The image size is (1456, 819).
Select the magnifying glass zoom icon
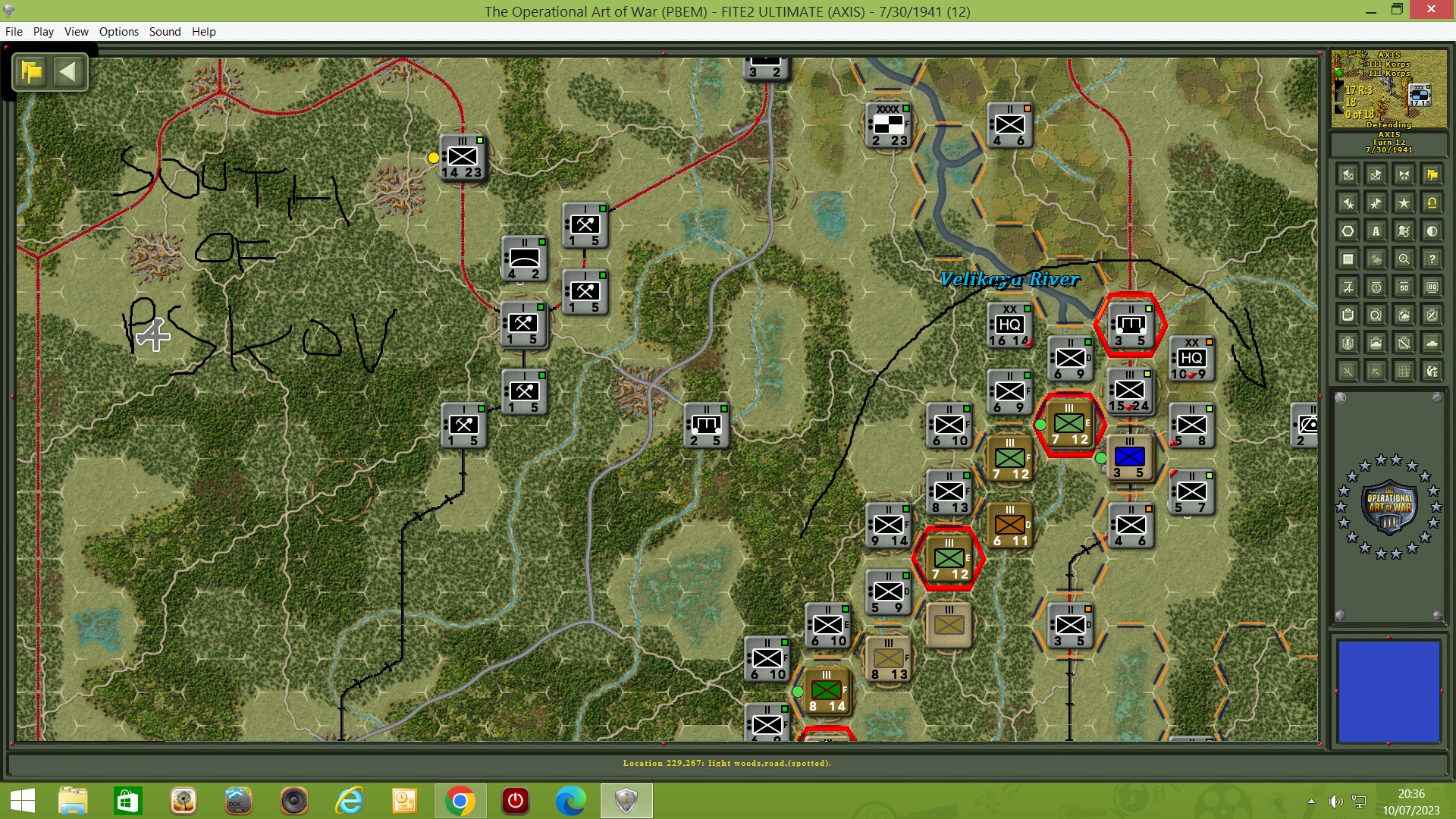click(x=1404, y=259)
